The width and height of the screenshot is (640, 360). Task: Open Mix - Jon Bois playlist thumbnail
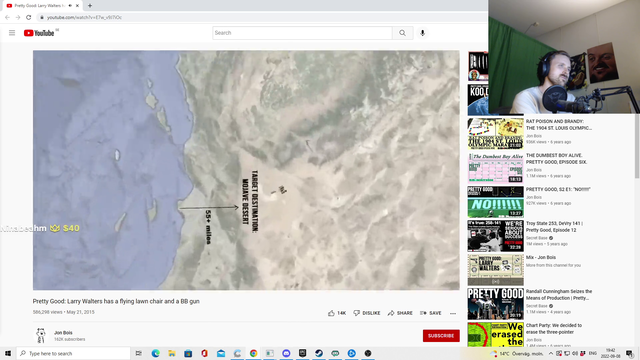(496, 270)
